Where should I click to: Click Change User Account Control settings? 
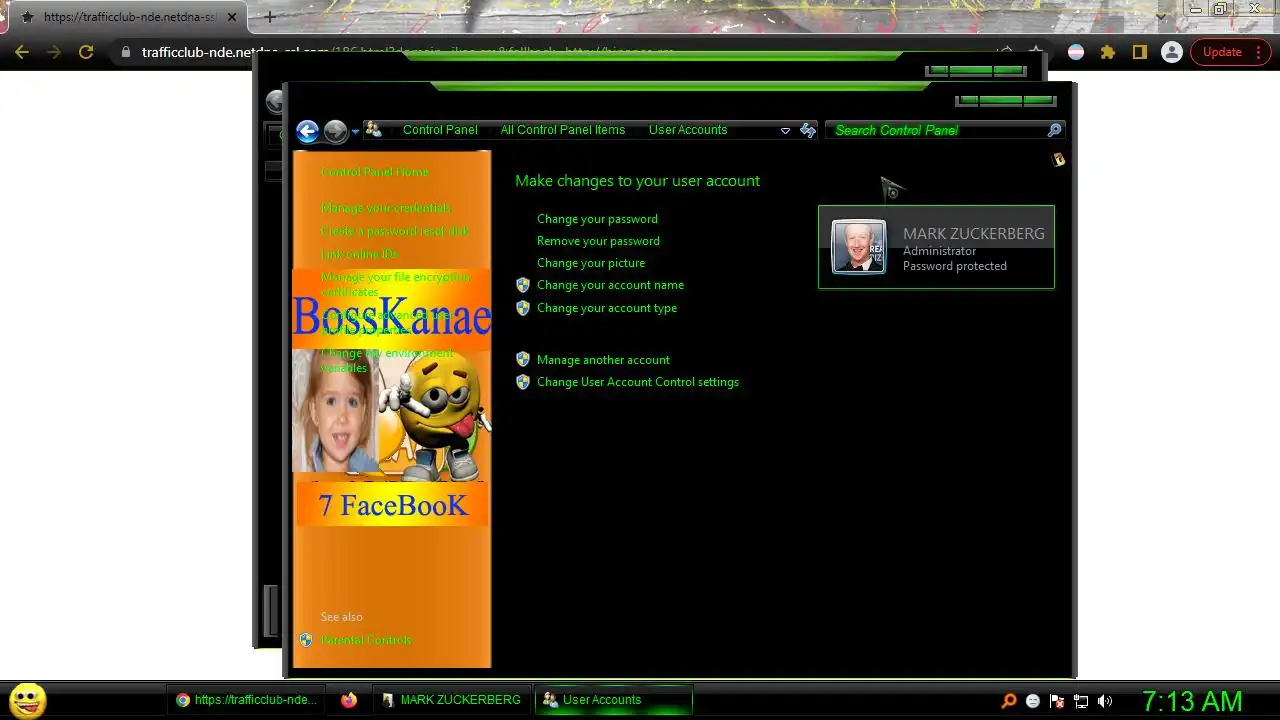[x=638, y=382]
